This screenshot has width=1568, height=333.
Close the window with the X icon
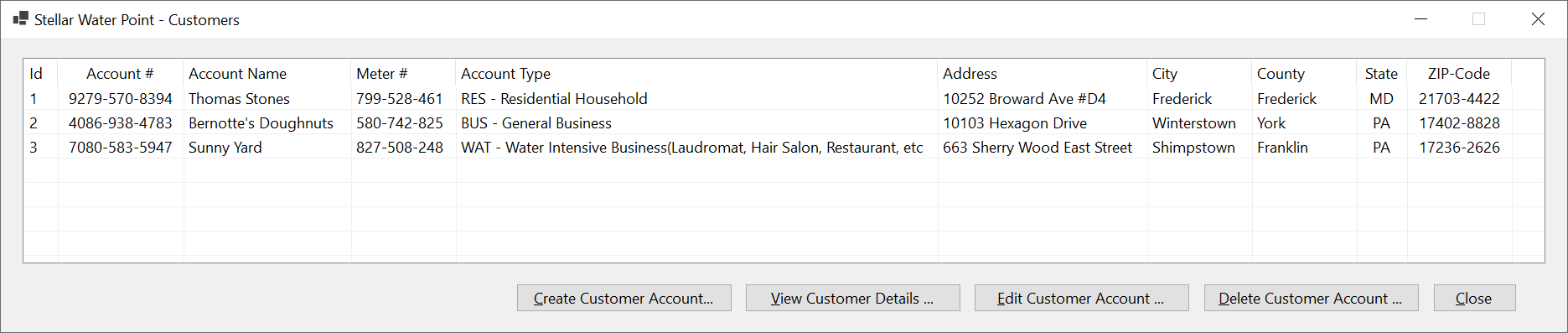1538,18
